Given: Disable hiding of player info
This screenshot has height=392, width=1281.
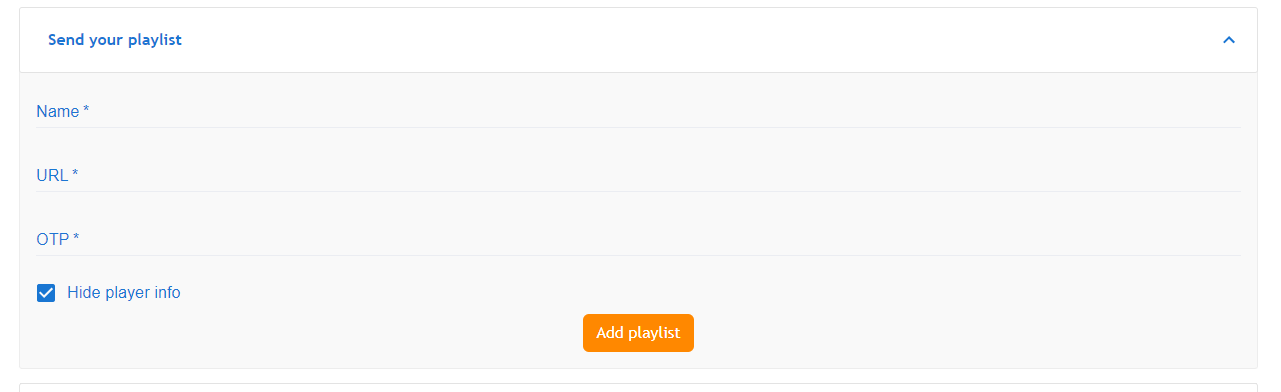Looking at the screenshot, I should pos(46,293).
